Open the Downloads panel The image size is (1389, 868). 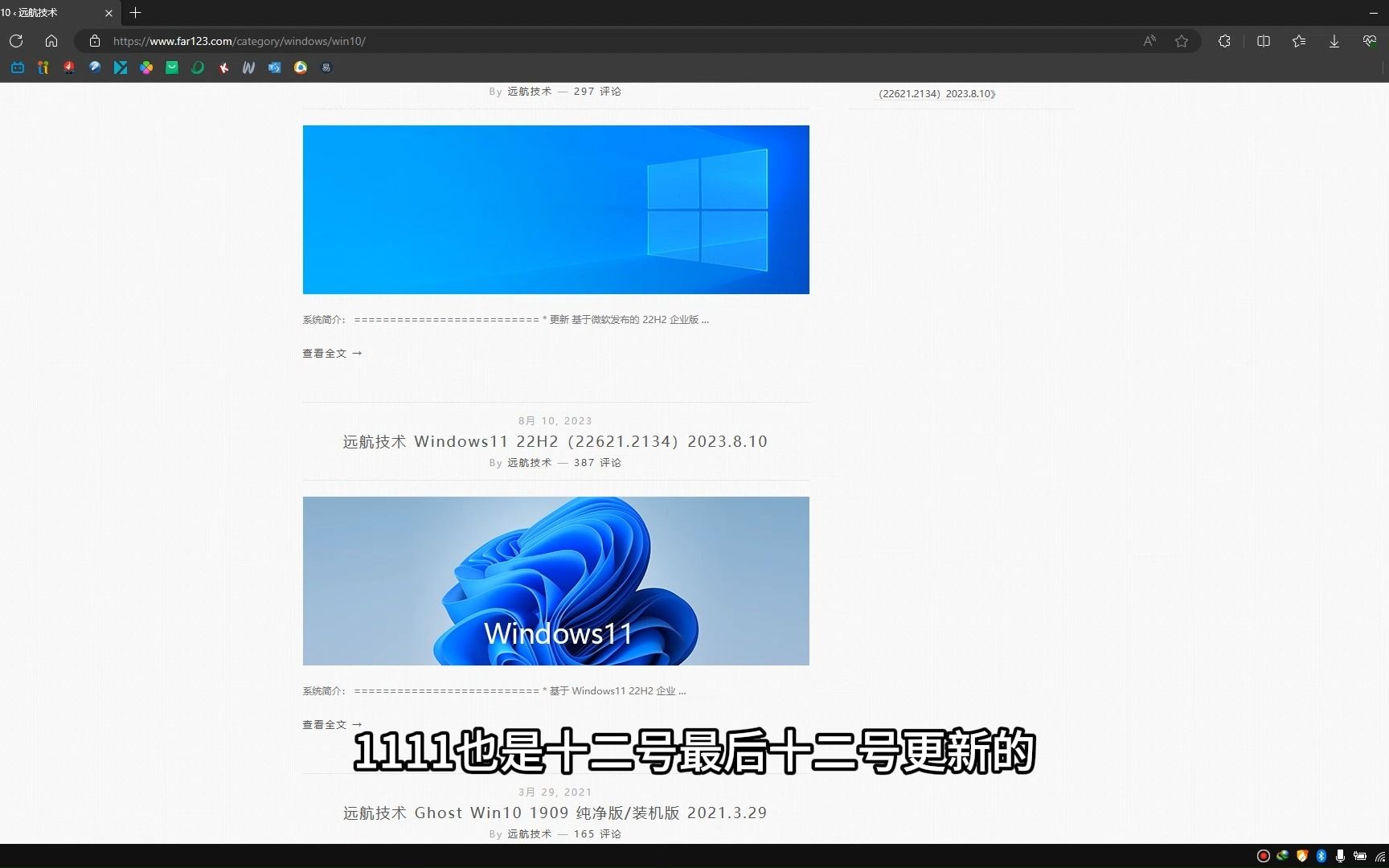1334,41
